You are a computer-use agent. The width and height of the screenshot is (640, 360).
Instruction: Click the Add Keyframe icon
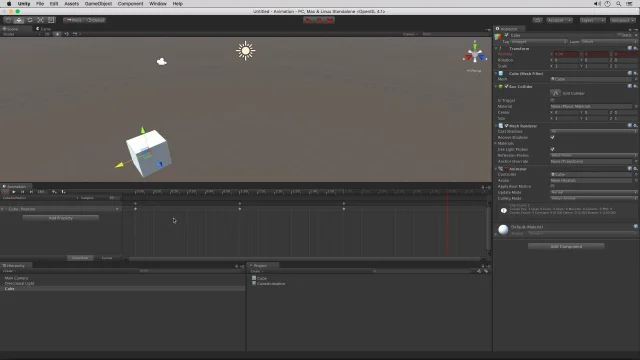tap(54, 192)
